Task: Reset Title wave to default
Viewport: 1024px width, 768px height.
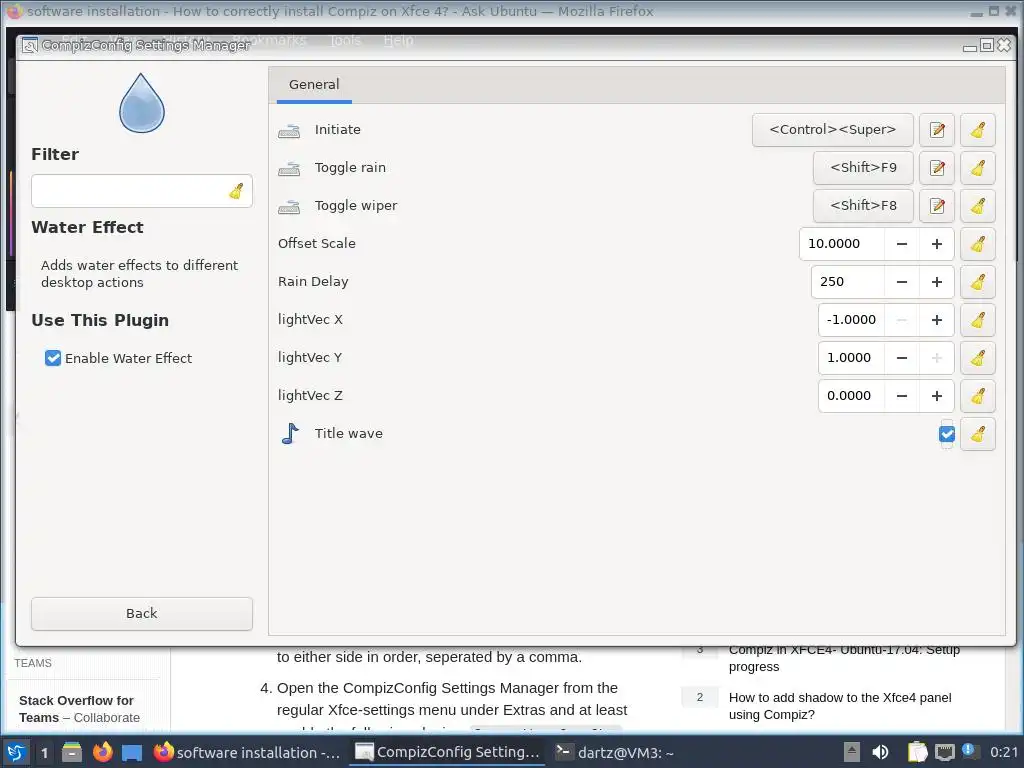Action: 978,434
